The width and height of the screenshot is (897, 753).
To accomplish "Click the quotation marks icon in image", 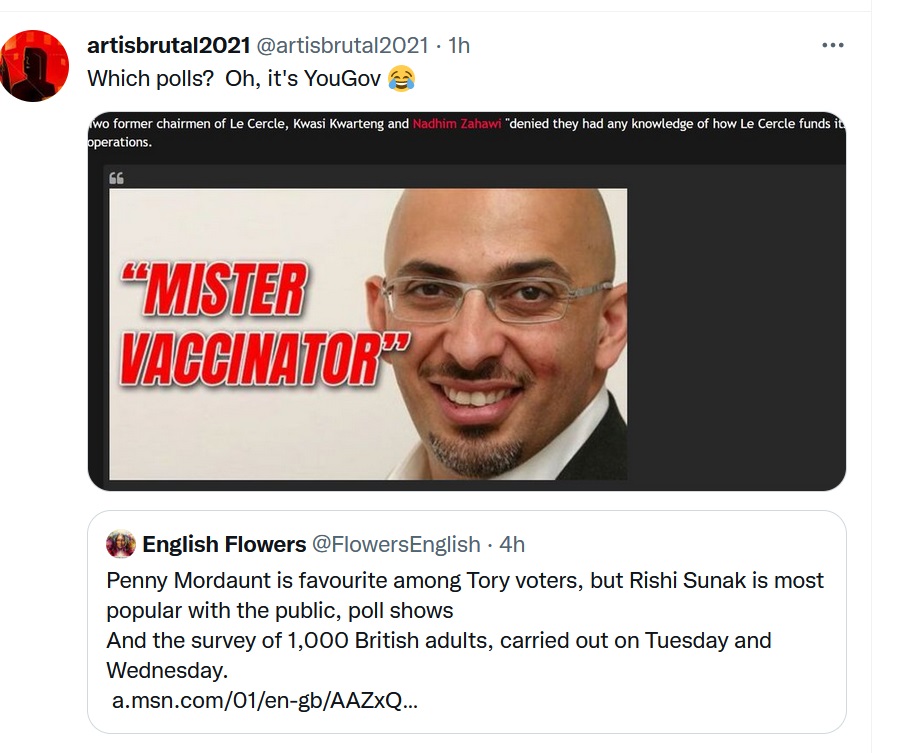I will [116, 178].
